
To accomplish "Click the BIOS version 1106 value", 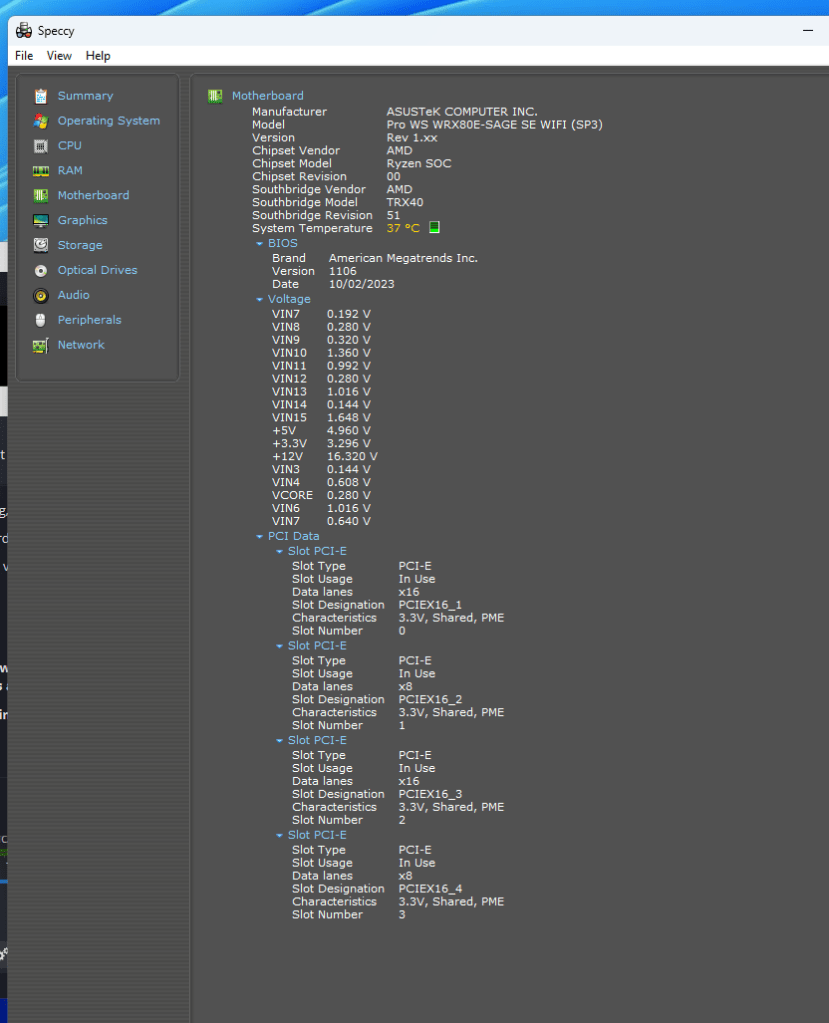I will [x=342, y=271].
